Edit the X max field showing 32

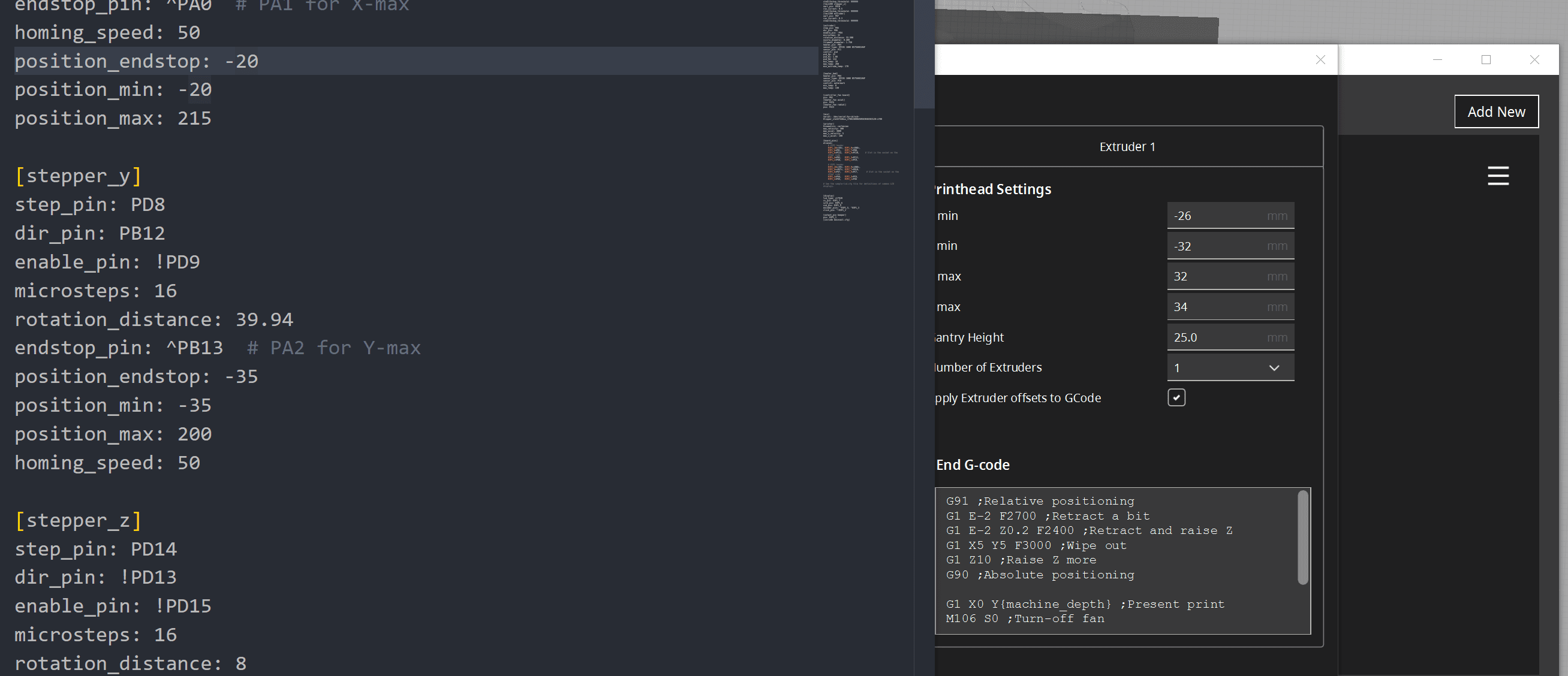[1230, 276]
